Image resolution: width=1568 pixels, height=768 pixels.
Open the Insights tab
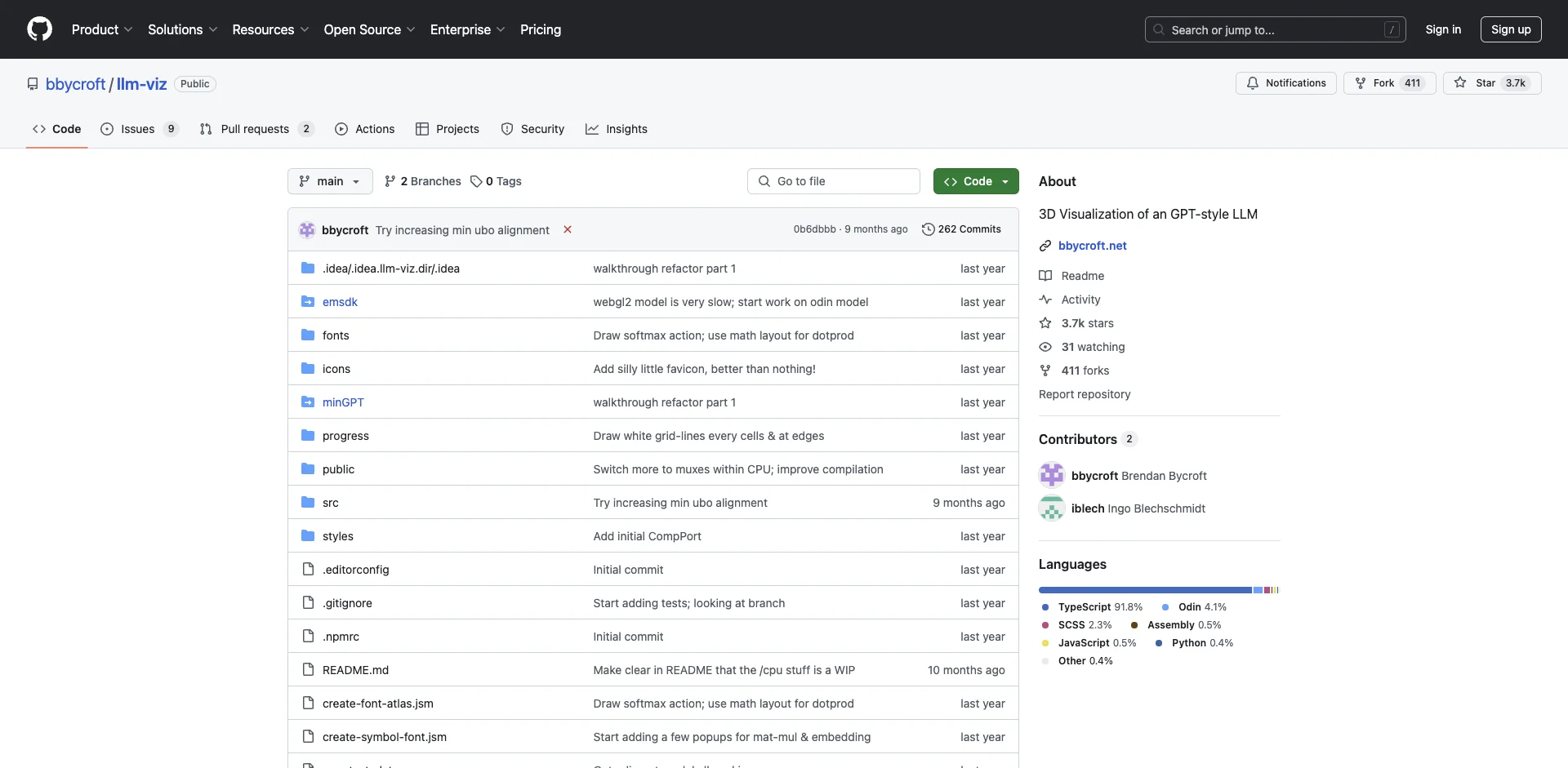point(617,129)
